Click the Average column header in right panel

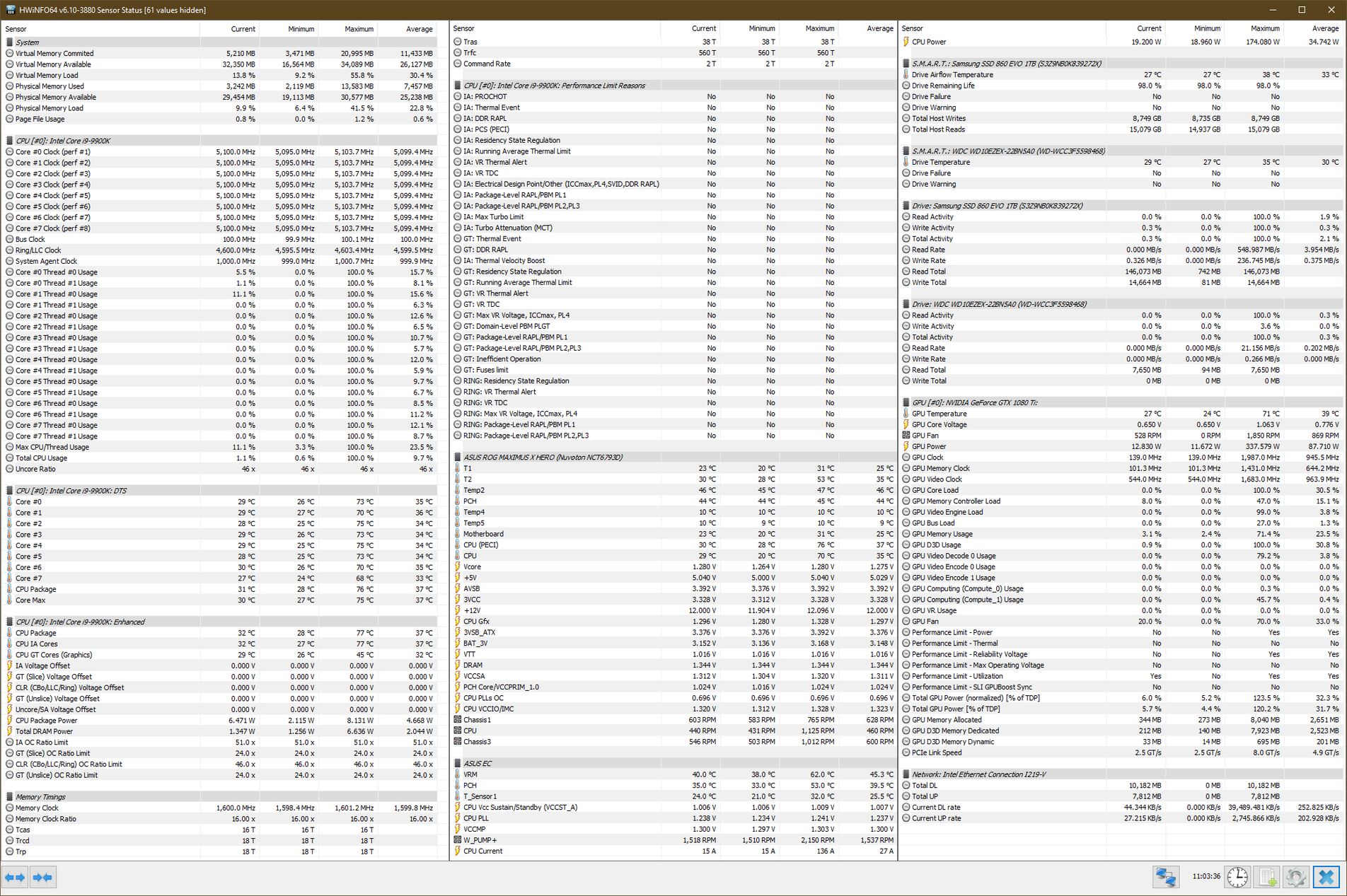coord(1314,28)
